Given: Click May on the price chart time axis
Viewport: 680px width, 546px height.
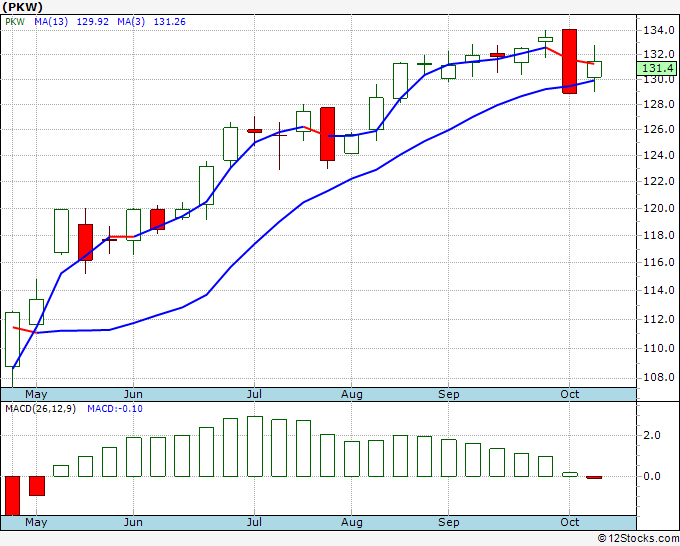Looking at the screenshot, I should 36,394.
